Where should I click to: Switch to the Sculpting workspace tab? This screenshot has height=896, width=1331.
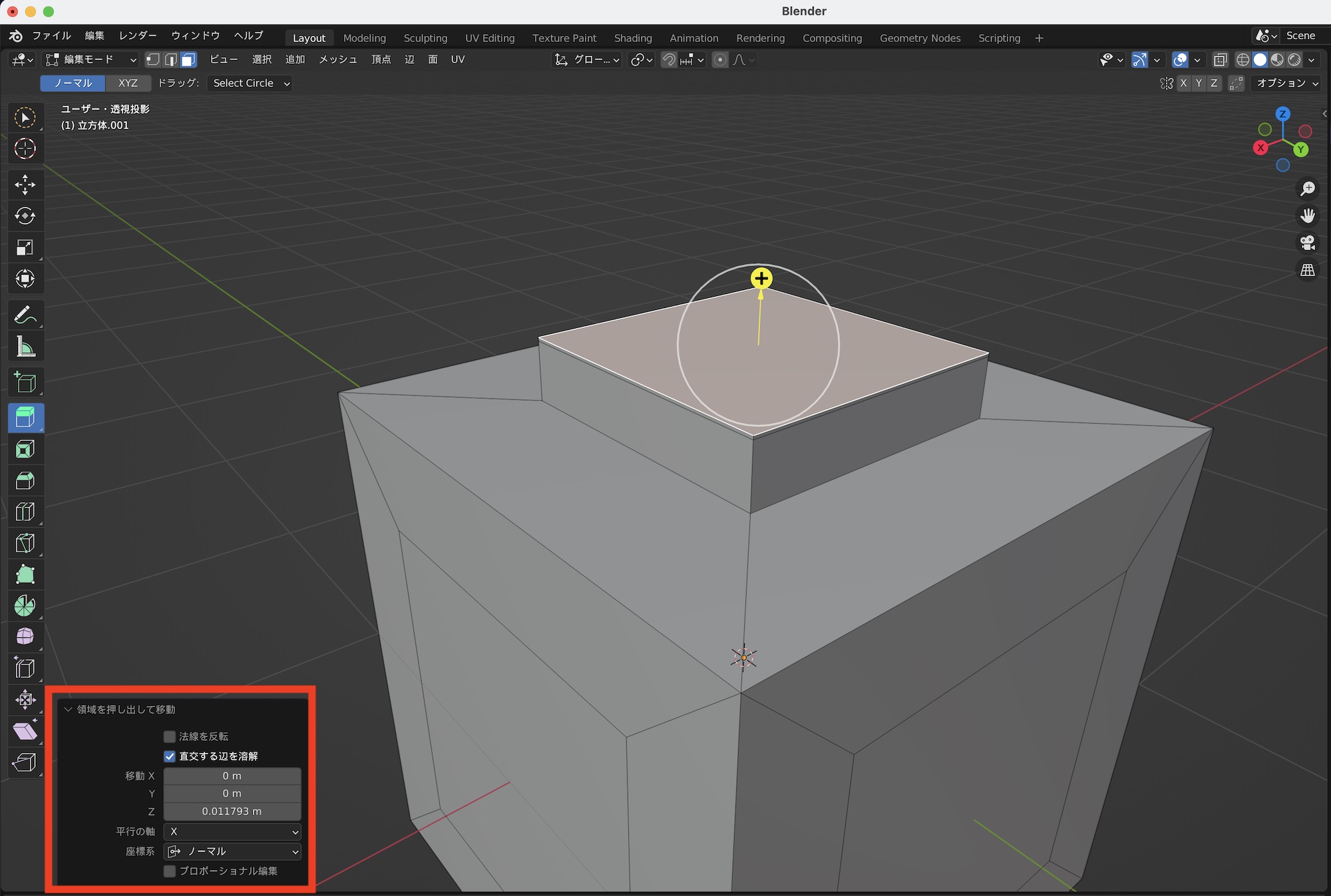[x=425, y=38]
